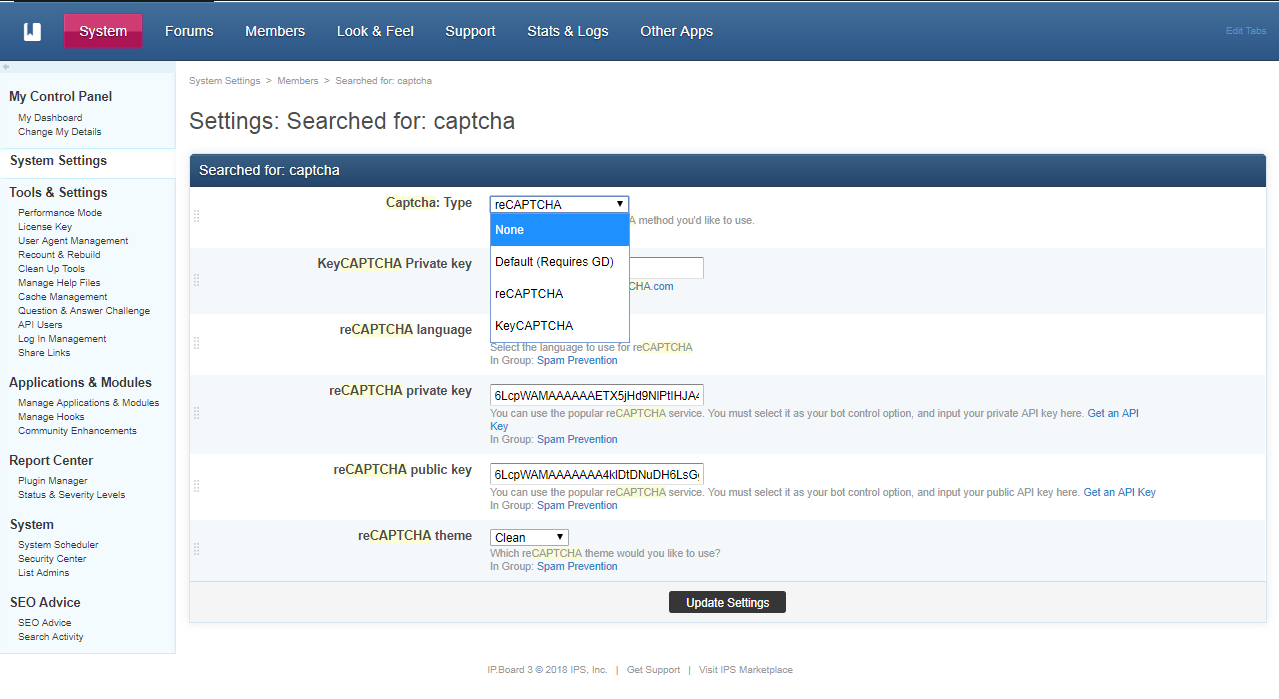Image resolution: width=1279 pixels, height=699 pixels.
Task: Open the Other Apps tab
Action: click(677, 31)
